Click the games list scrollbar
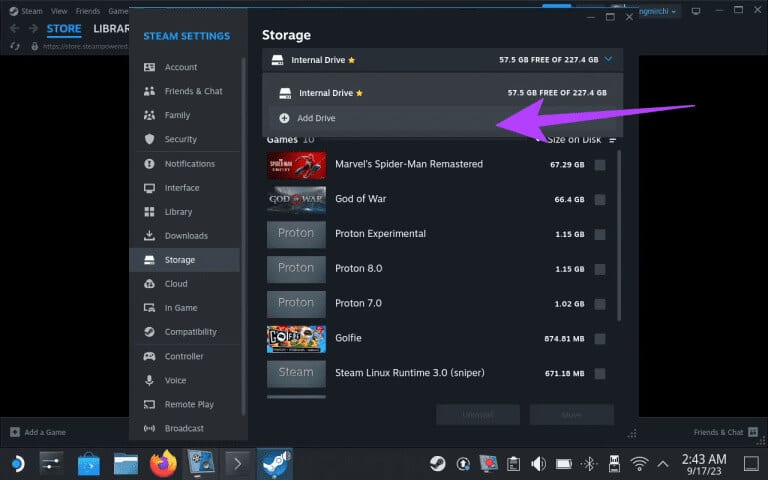This screenshot has width=768, height=480. tap(619, 236)
